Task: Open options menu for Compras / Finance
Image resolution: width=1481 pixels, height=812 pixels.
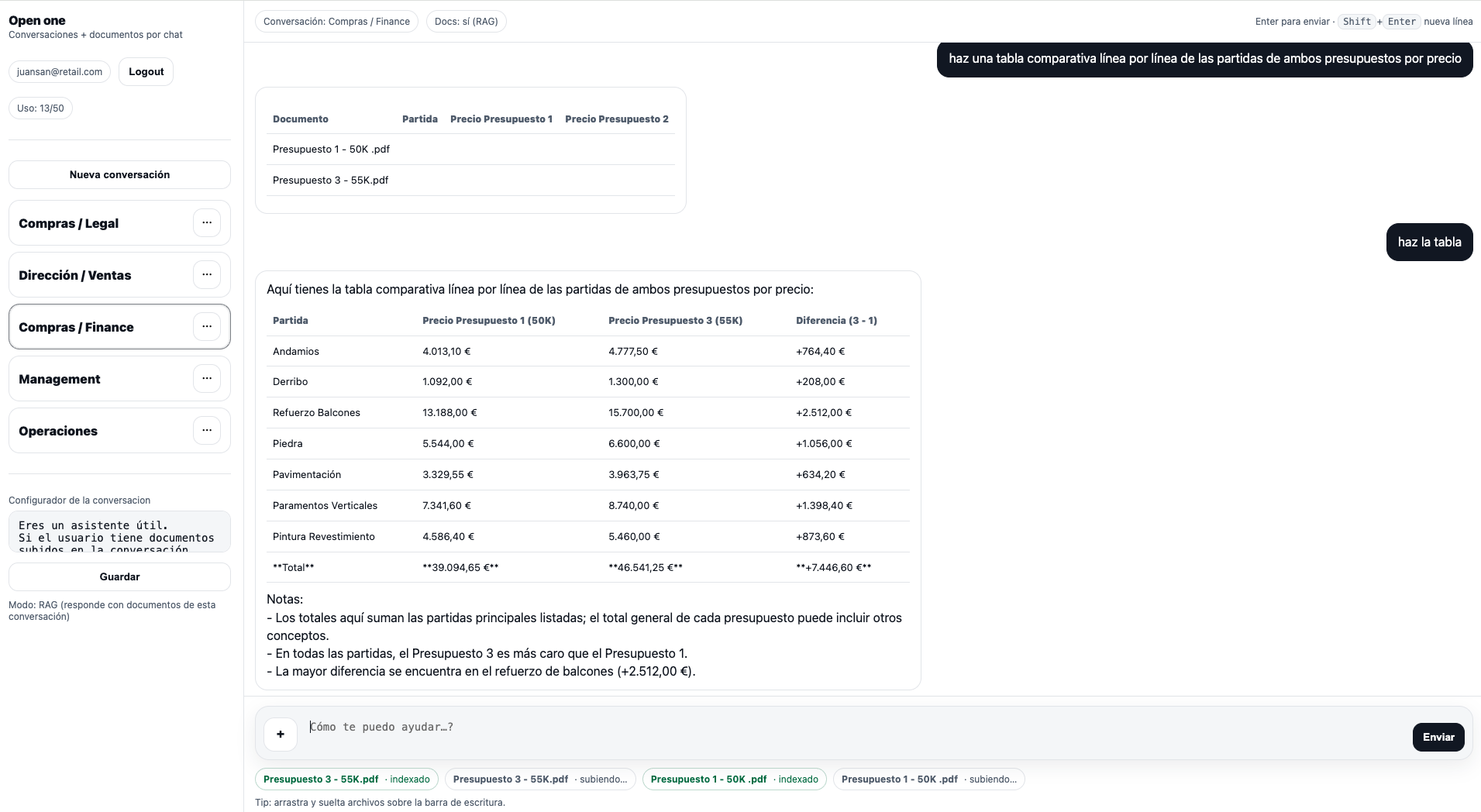Action: pos(205,326)
